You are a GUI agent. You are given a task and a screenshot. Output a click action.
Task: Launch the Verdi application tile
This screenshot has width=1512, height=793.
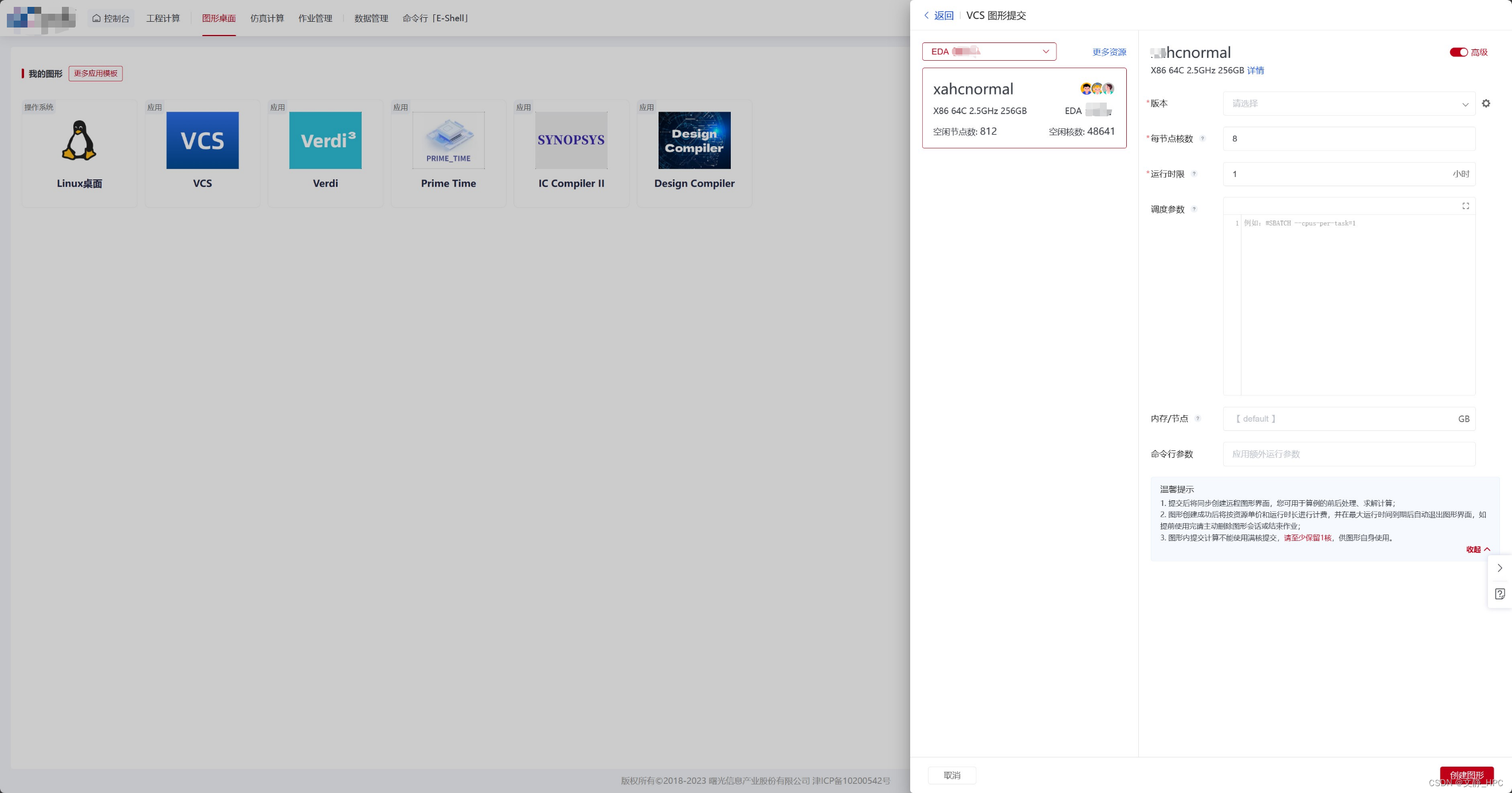point(325,140)
